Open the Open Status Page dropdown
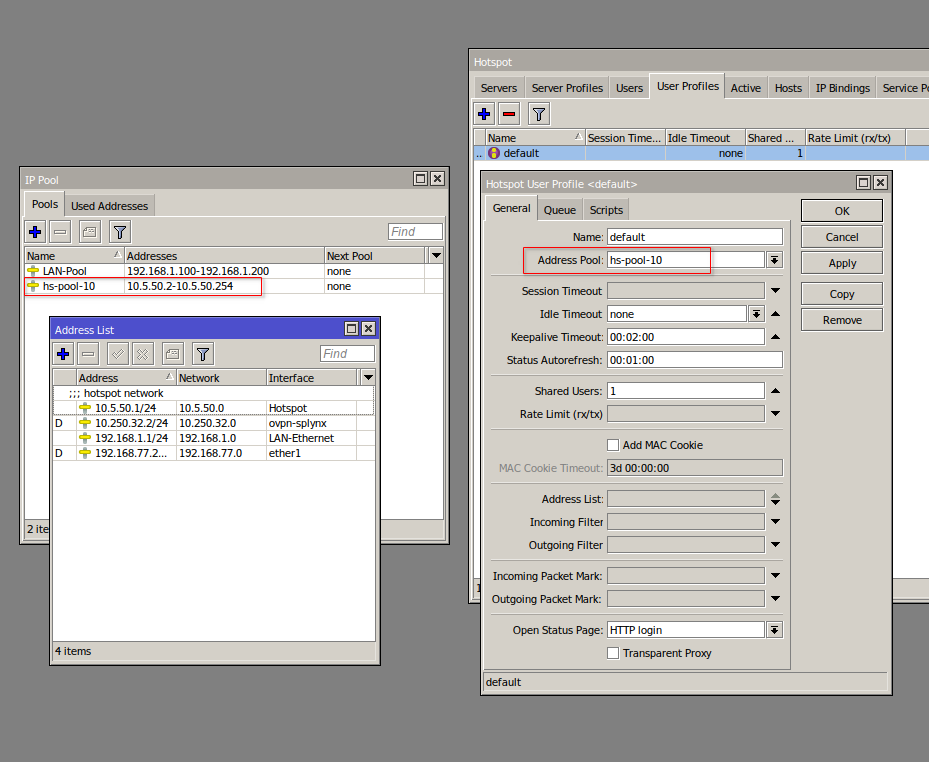 tap(774, 630)
